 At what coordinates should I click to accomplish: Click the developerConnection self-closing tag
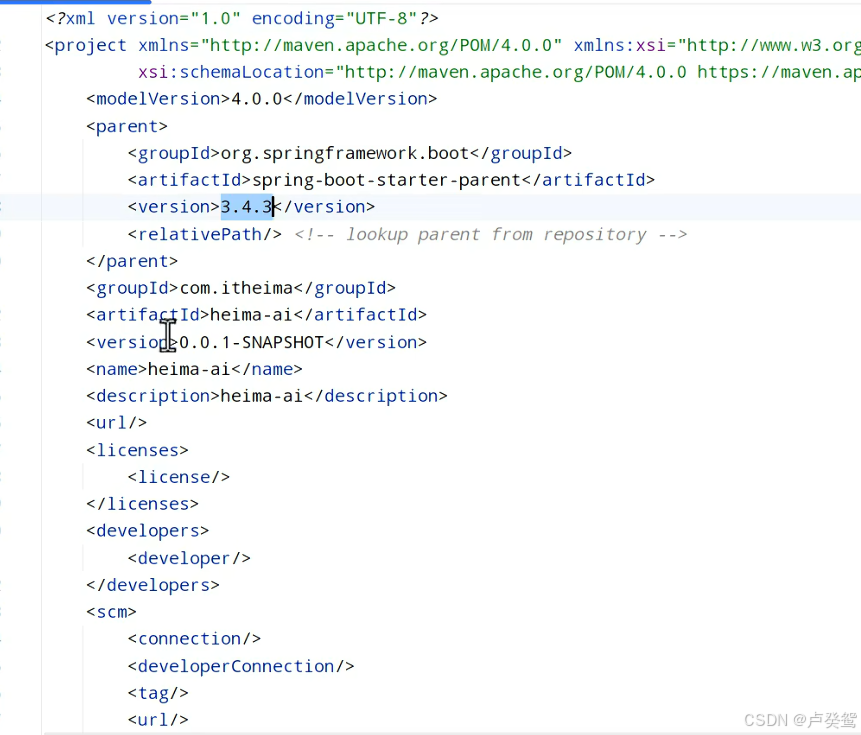(x=241, y=666)
